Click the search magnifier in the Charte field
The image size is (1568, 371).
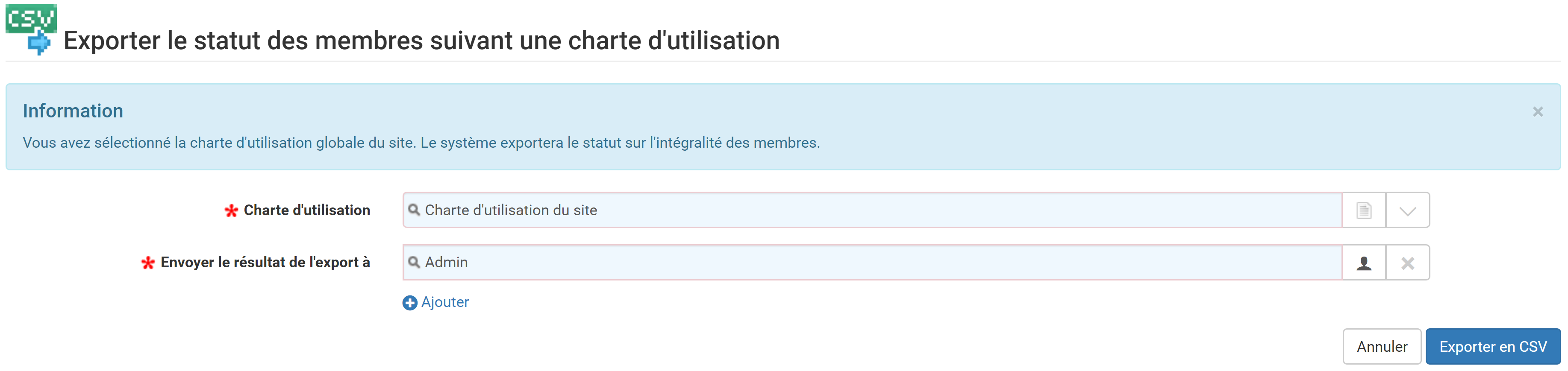[x=414, y=210]
